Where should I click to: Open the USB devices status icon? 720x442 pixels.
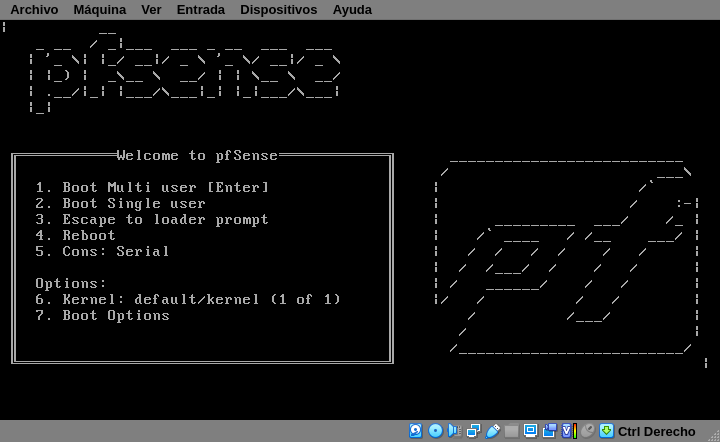[x=492, y=431]
